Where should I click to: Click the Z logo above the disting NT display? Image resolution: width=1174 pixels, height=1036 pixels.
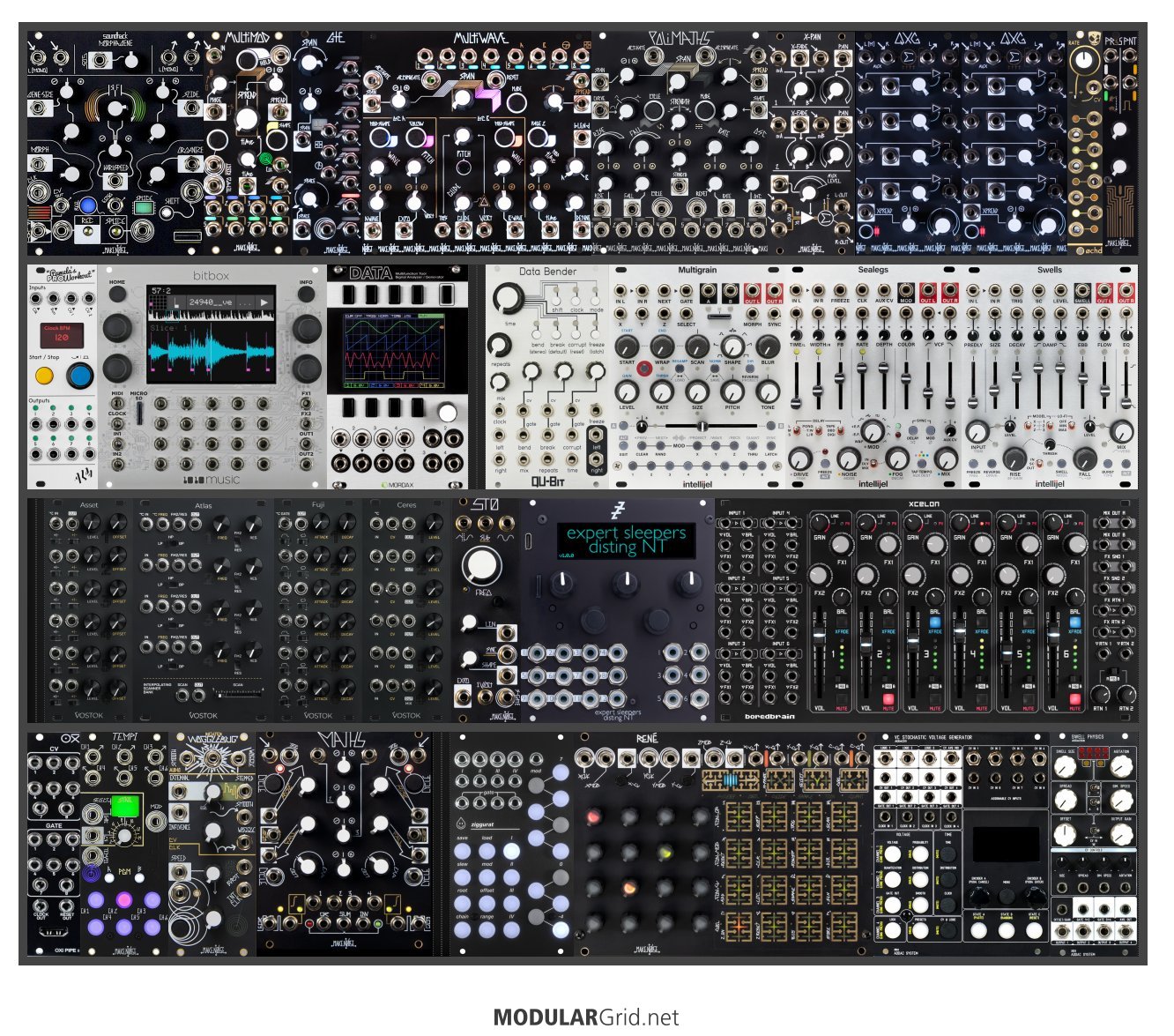pos(617,511)
